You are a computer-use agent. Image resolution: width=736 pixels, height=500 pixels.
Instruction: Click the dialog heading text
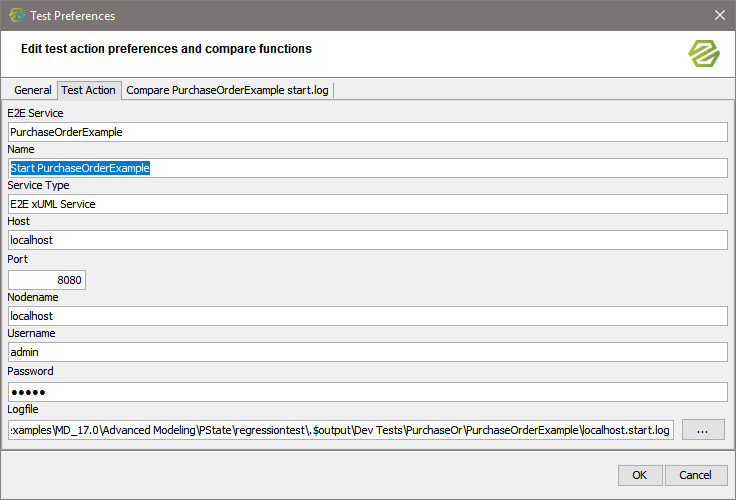(x=166, y=49)
